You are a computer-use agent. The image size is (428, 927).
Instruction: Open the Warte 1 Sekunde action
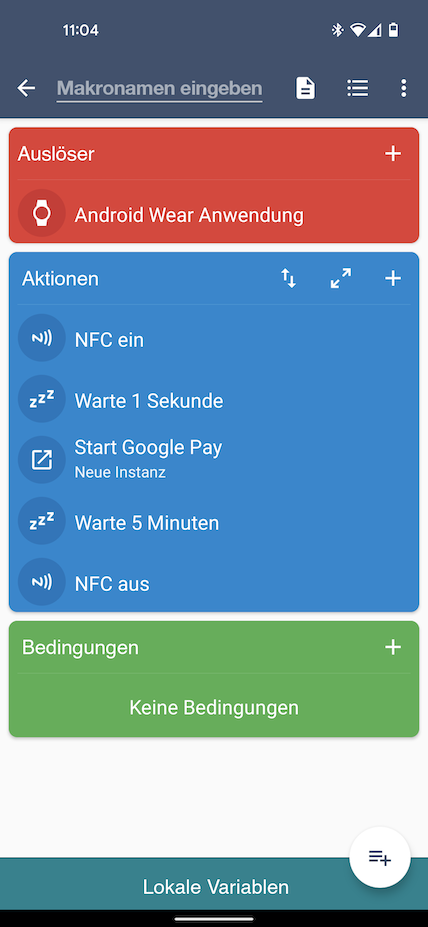tap(214, 400)
